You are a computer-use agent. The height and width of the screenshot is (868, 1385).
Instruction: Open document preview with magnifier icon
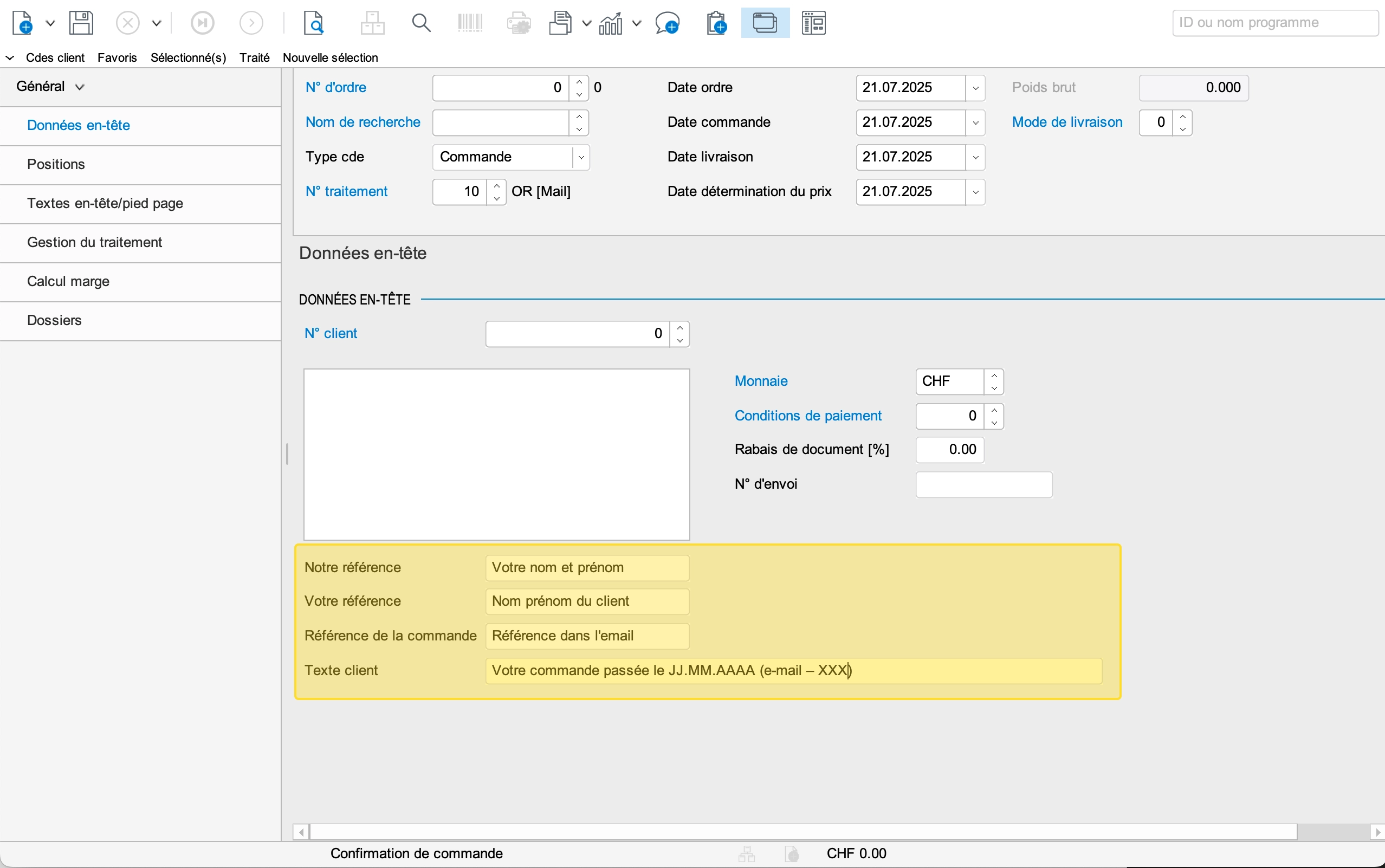[x=313, y=23]
